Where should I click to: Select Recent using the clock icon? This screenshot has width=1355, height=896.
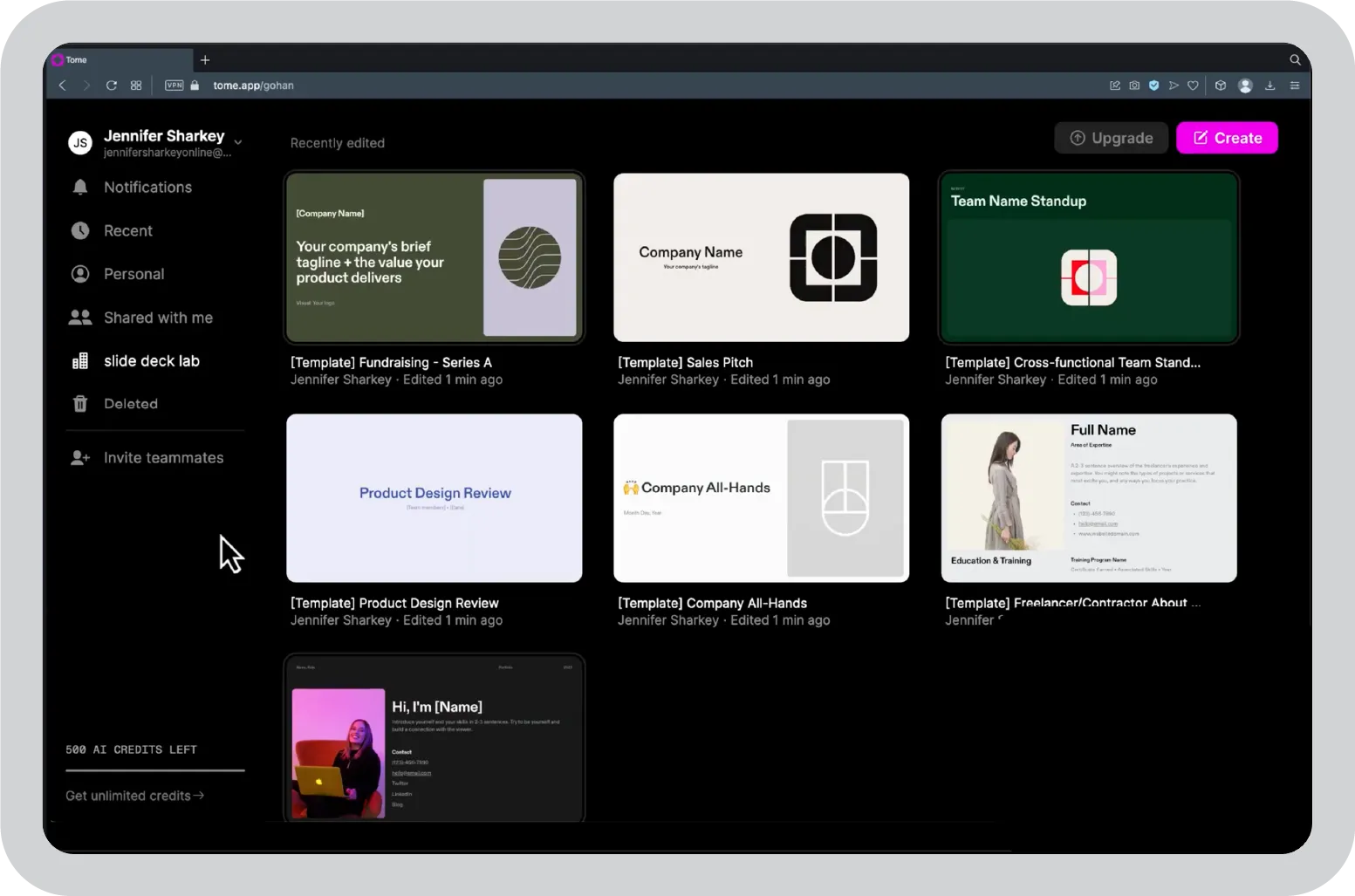(x=80, y=230)
